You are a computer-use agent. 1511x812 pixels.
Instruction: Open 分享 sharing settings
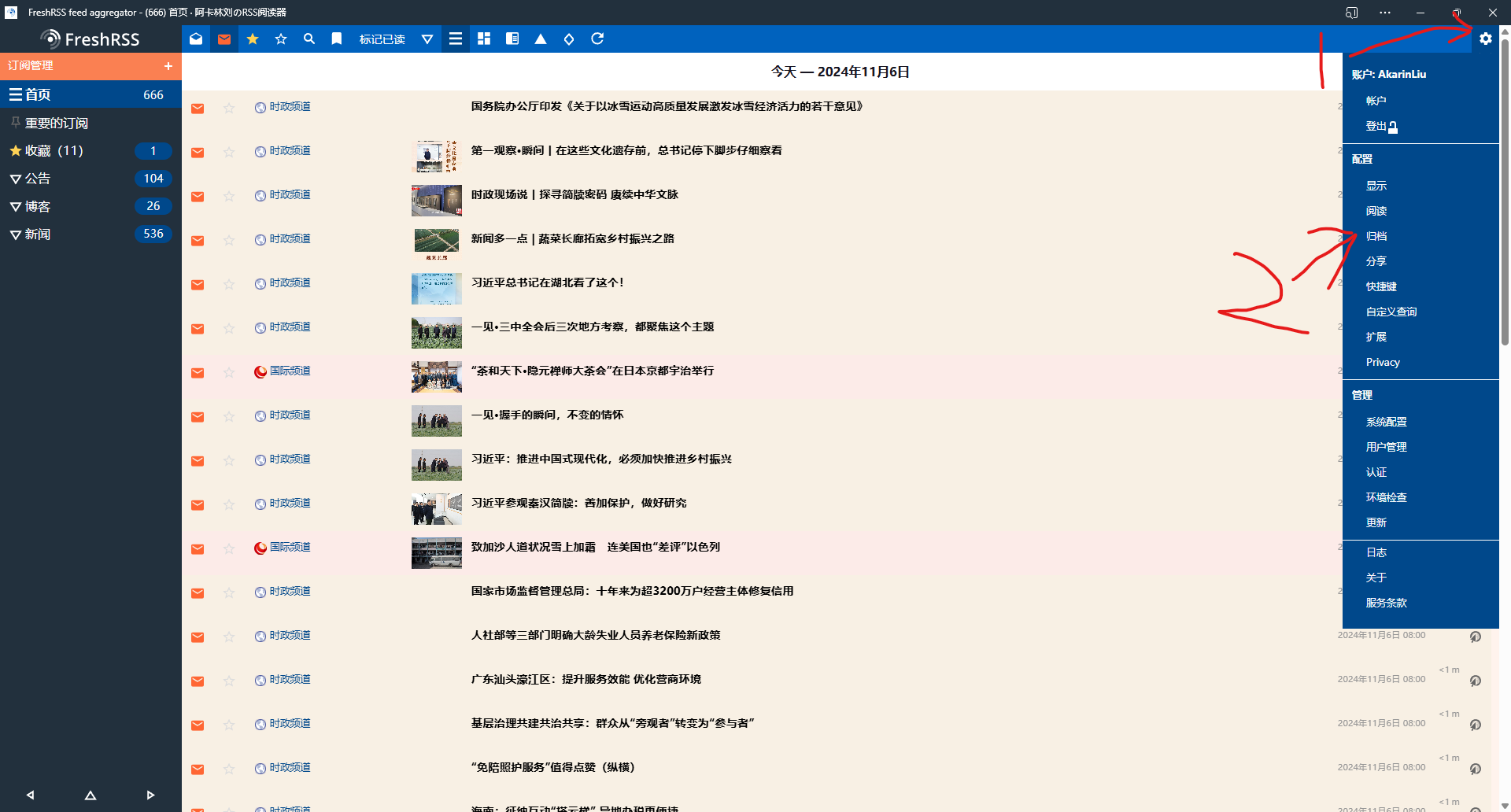pos(1376,261)
